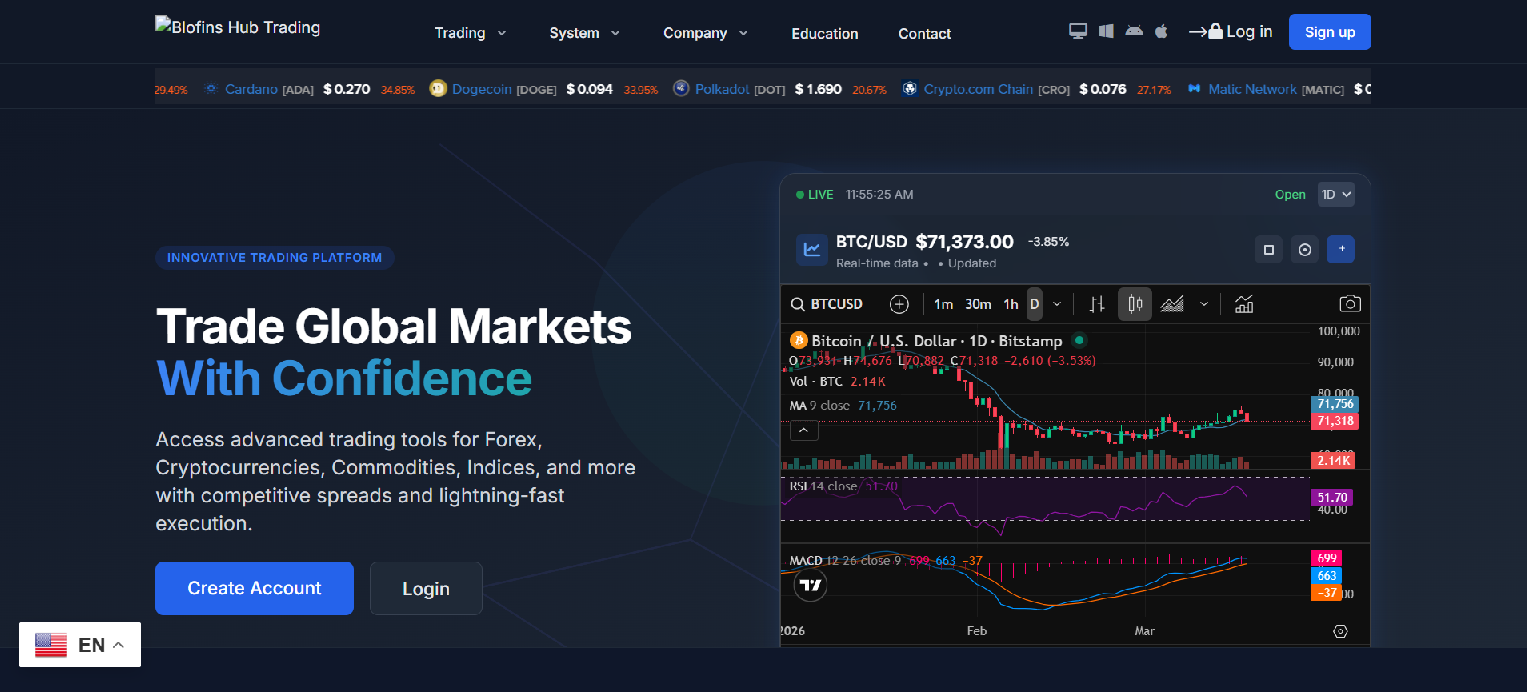The height and width of the screenshot is (692, 1527).
Task: Click the Dogecoin coin icon in ticker
Action: pos(438,89)
